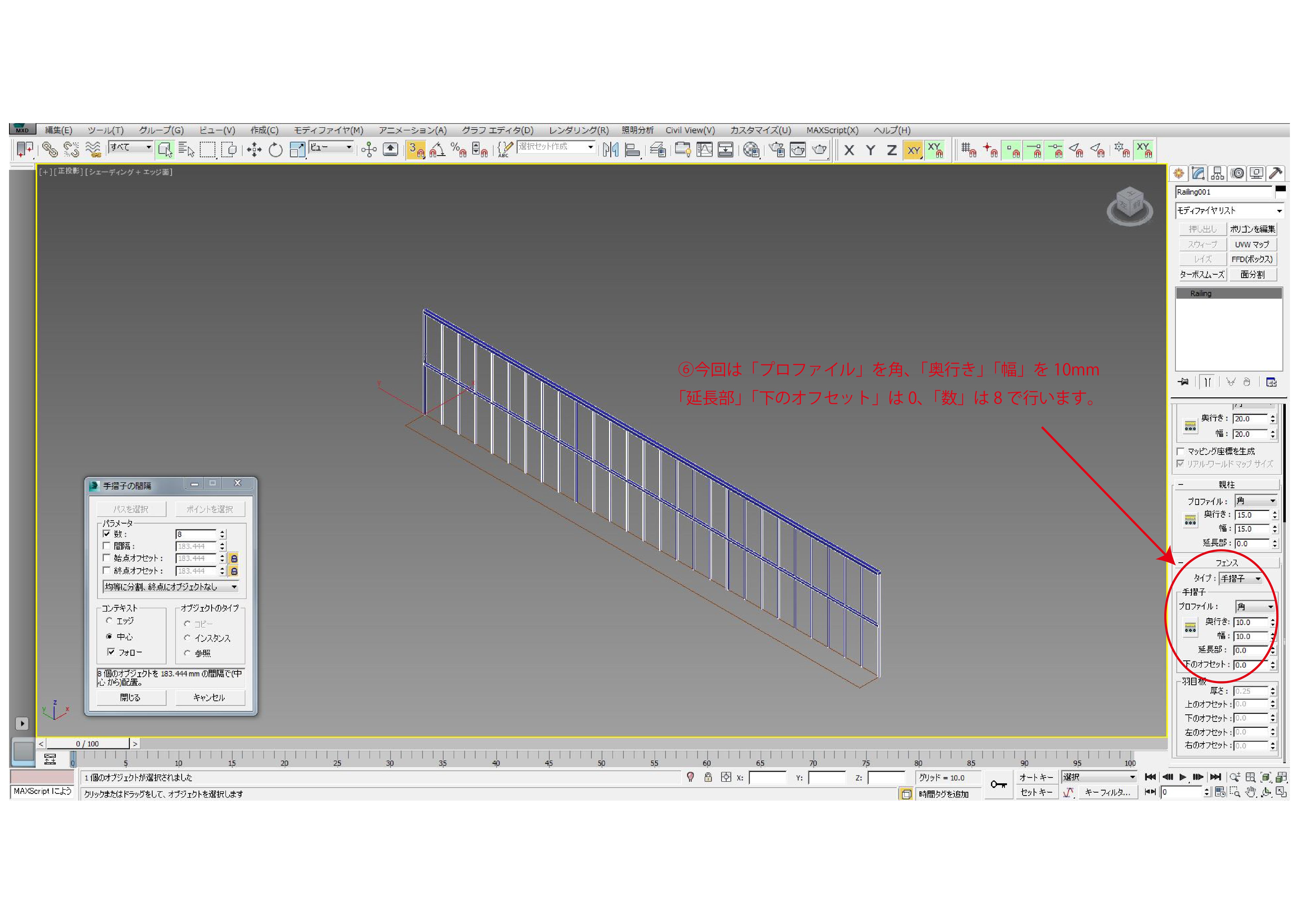Click the Select and Move tool
The height and width of the screenshot is (924, 1299).
point(254,150)
